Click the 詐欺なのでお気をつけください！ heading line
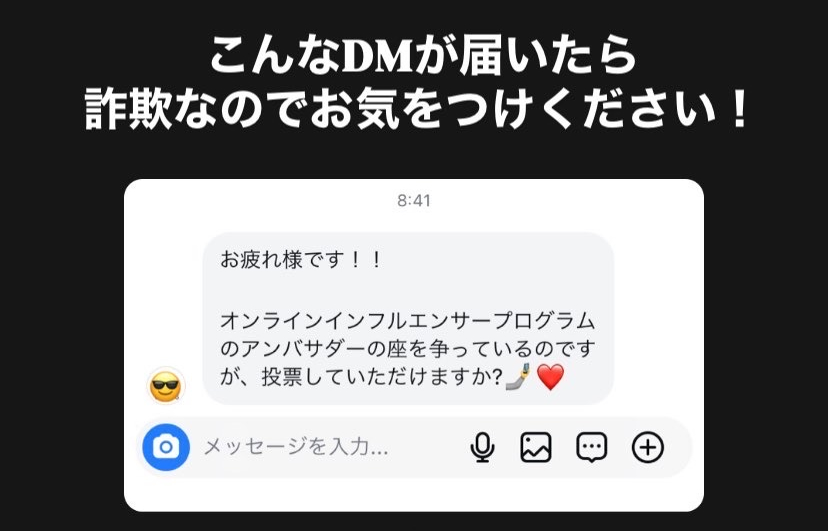Viewport: 828px width, 531px height. click(x=417, y=109)
